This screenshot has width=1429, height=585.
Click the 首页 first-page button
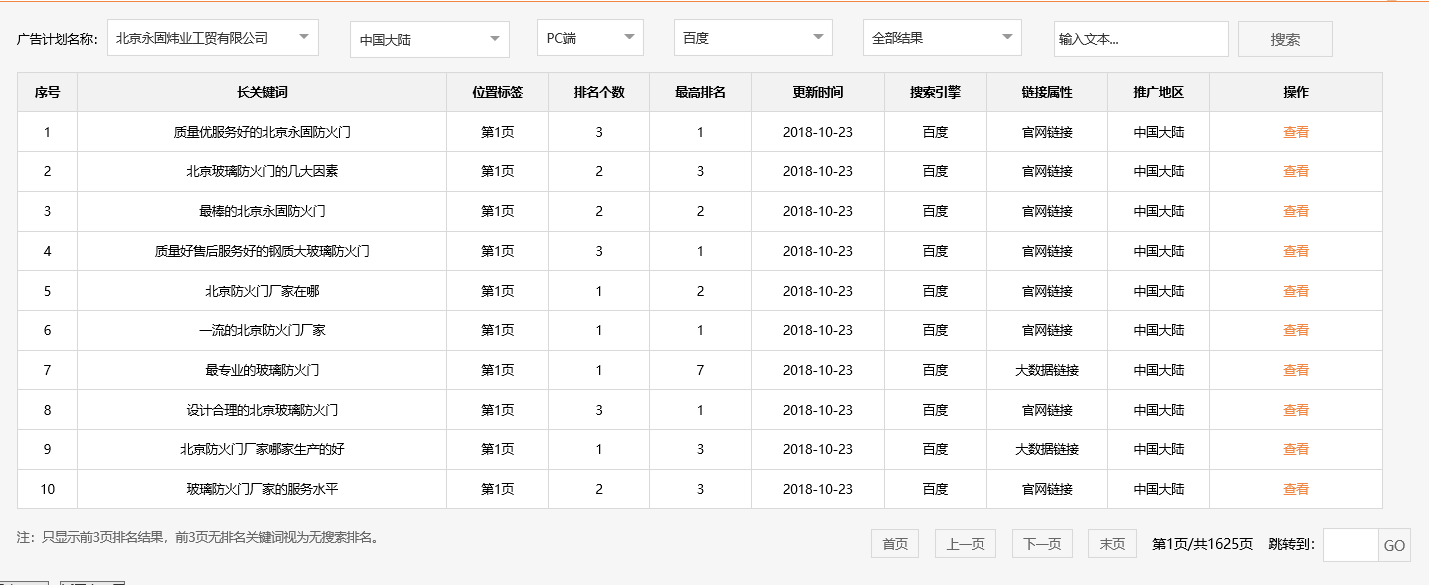coord(894,543)
